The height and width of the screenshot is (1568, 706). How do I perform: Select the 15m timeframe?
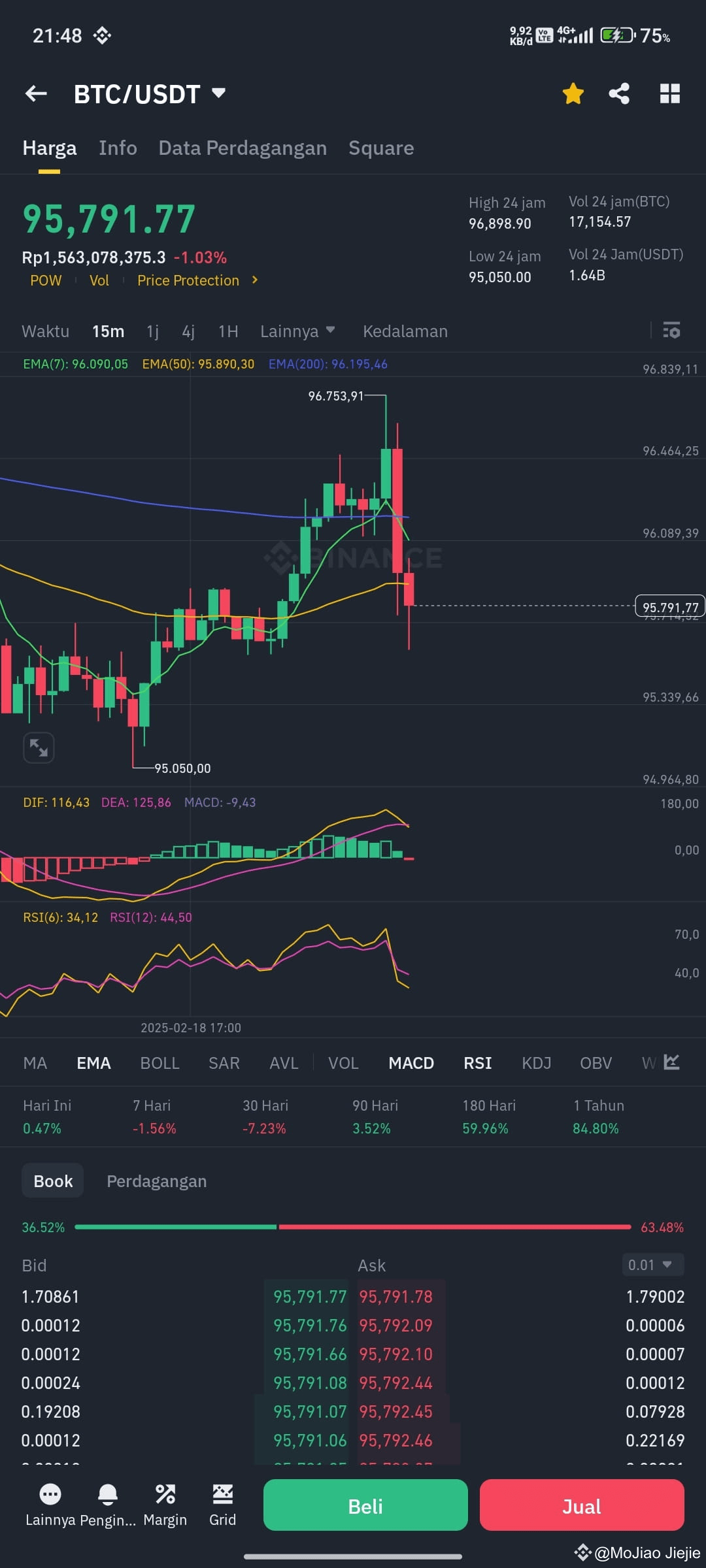click(x=108, y=331)
